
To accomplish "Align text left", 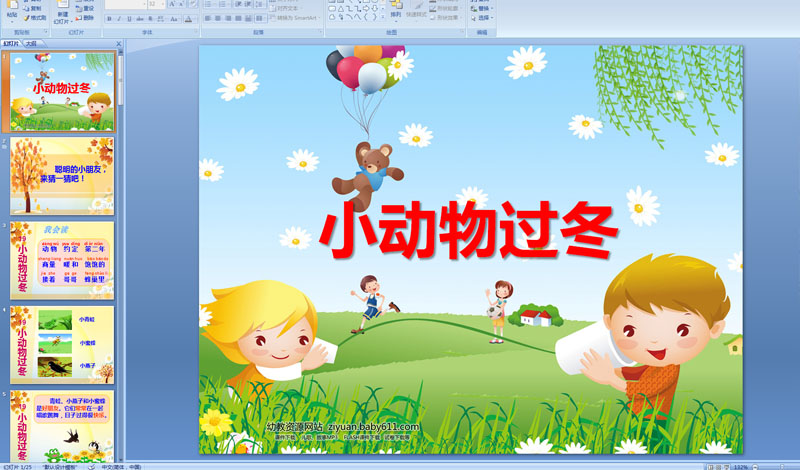I will tap(208, 18).
